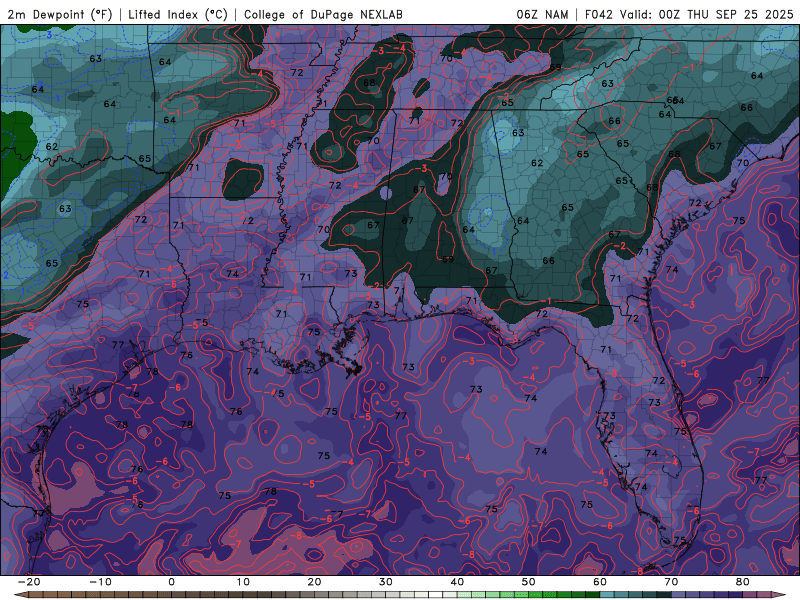Click the 70 tick label on the color scale
Viewport: 800px width, 600px height.
671,582
